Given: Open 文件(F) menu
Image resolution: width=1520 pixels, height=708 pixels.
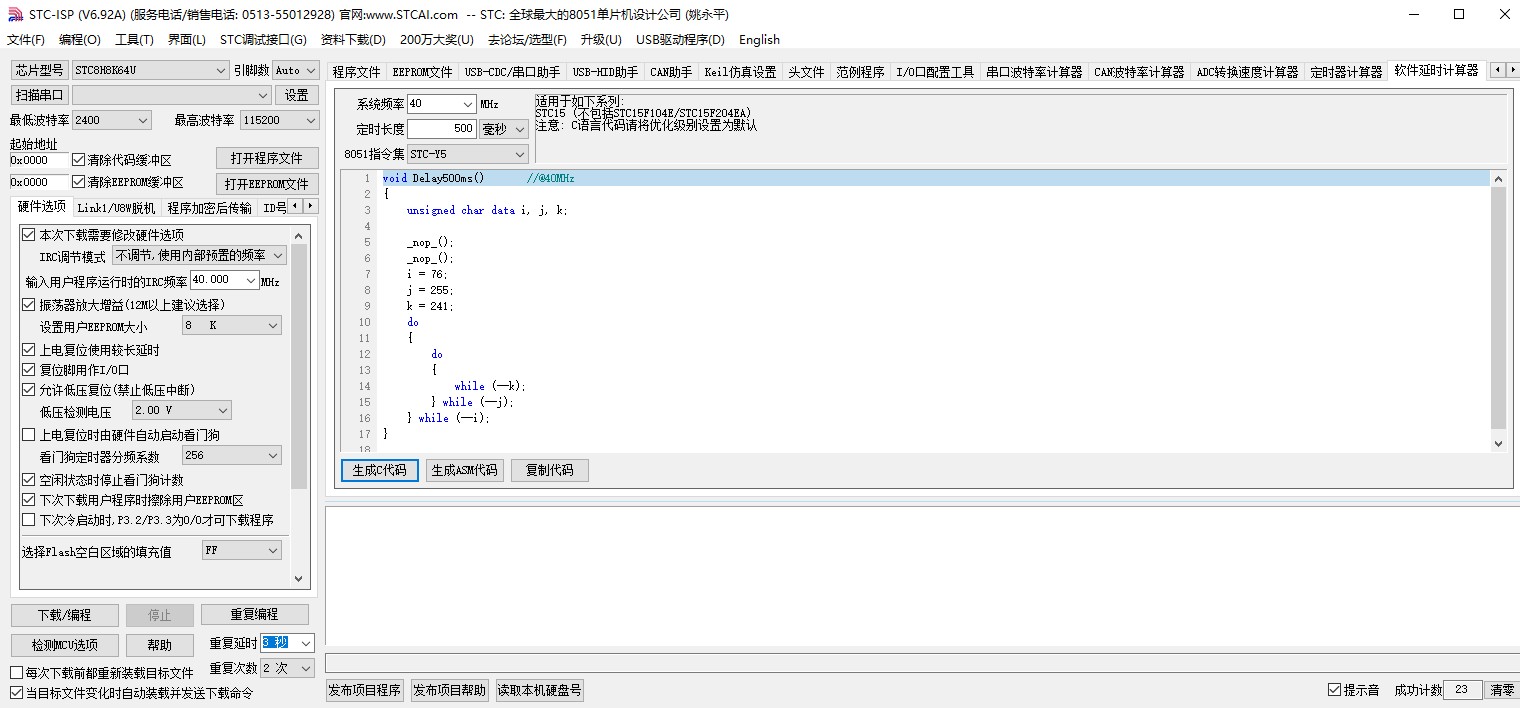Looking at the screenshot, I should point(26,40).
